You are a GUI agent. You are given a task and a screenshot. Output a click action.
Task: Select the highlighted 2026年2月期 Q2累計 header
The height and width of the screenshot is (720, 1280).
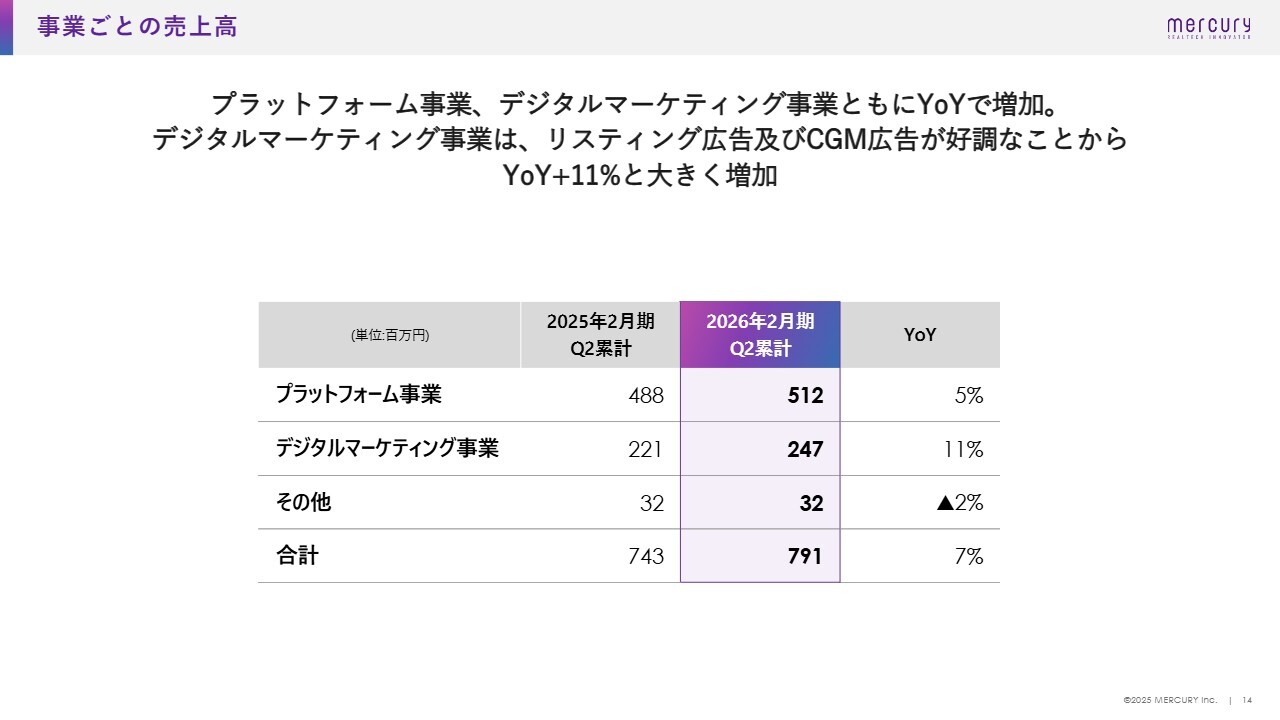tap(760, 335)
